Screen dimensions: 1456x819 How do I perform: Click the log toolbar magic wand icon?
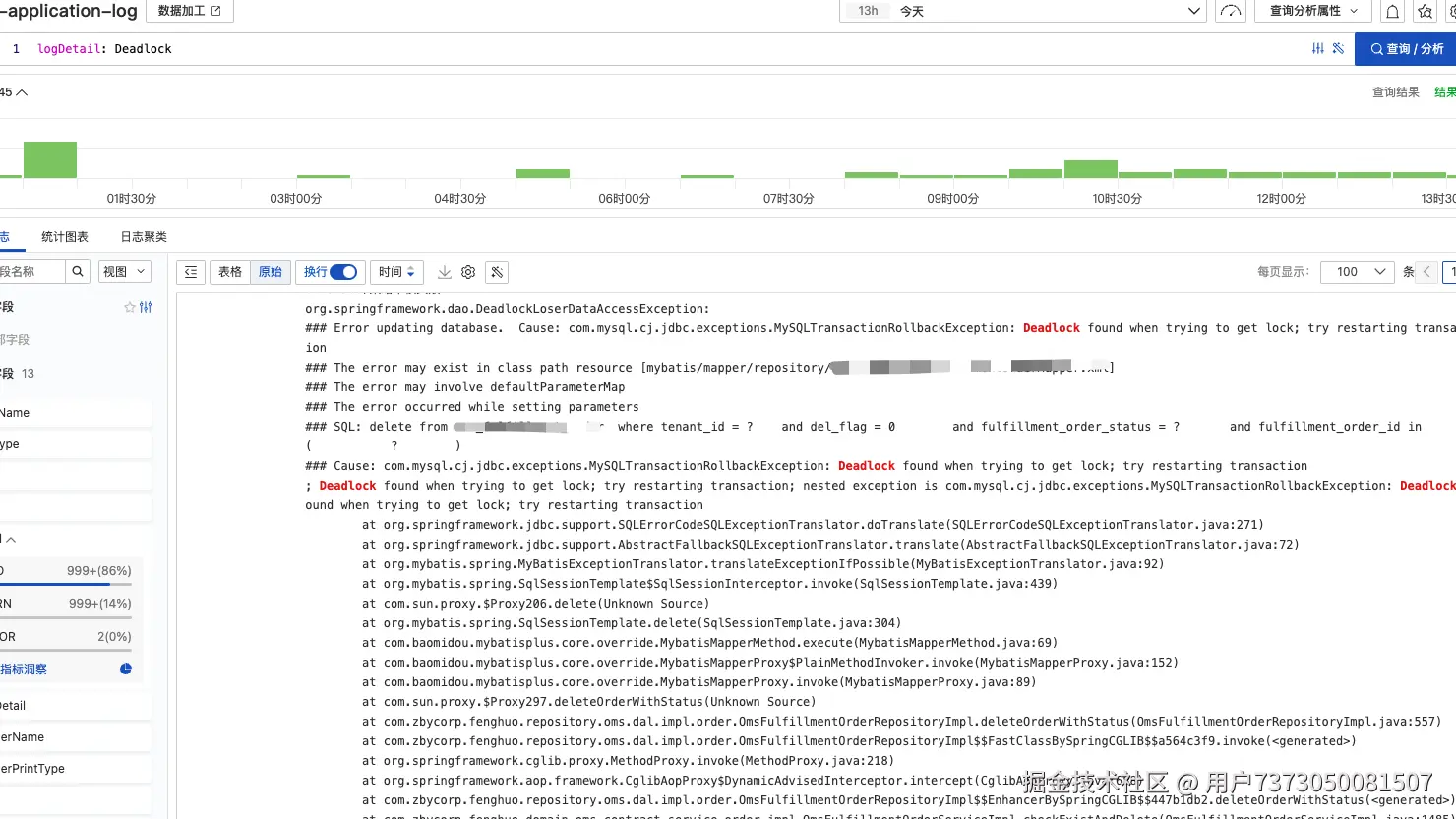point(497,272)
